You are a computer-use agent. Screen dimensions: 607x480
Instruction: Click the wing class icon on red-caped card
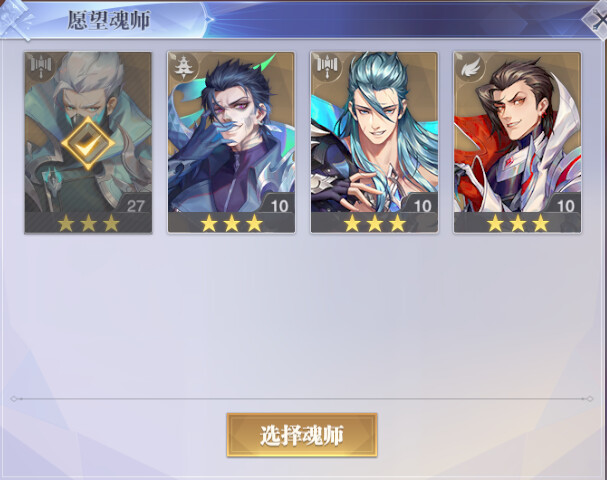click(469, 67)
